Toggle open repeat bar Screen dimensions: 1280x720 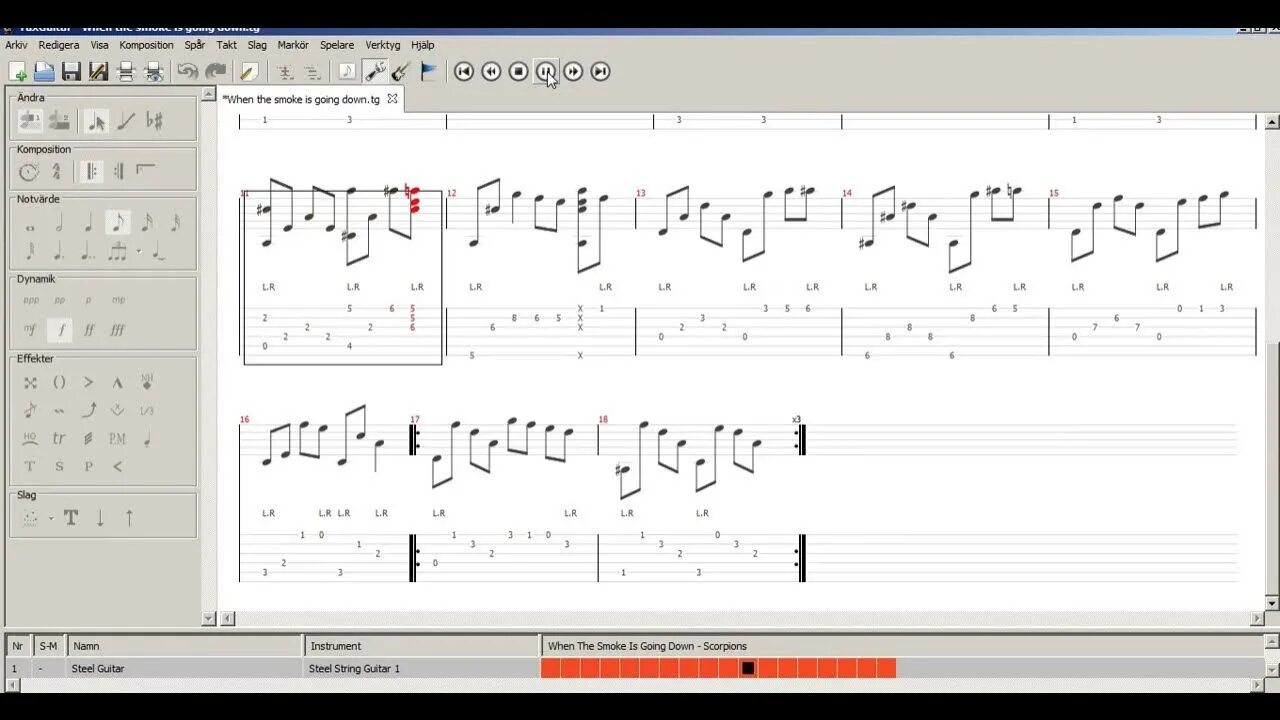click(91, 172)
